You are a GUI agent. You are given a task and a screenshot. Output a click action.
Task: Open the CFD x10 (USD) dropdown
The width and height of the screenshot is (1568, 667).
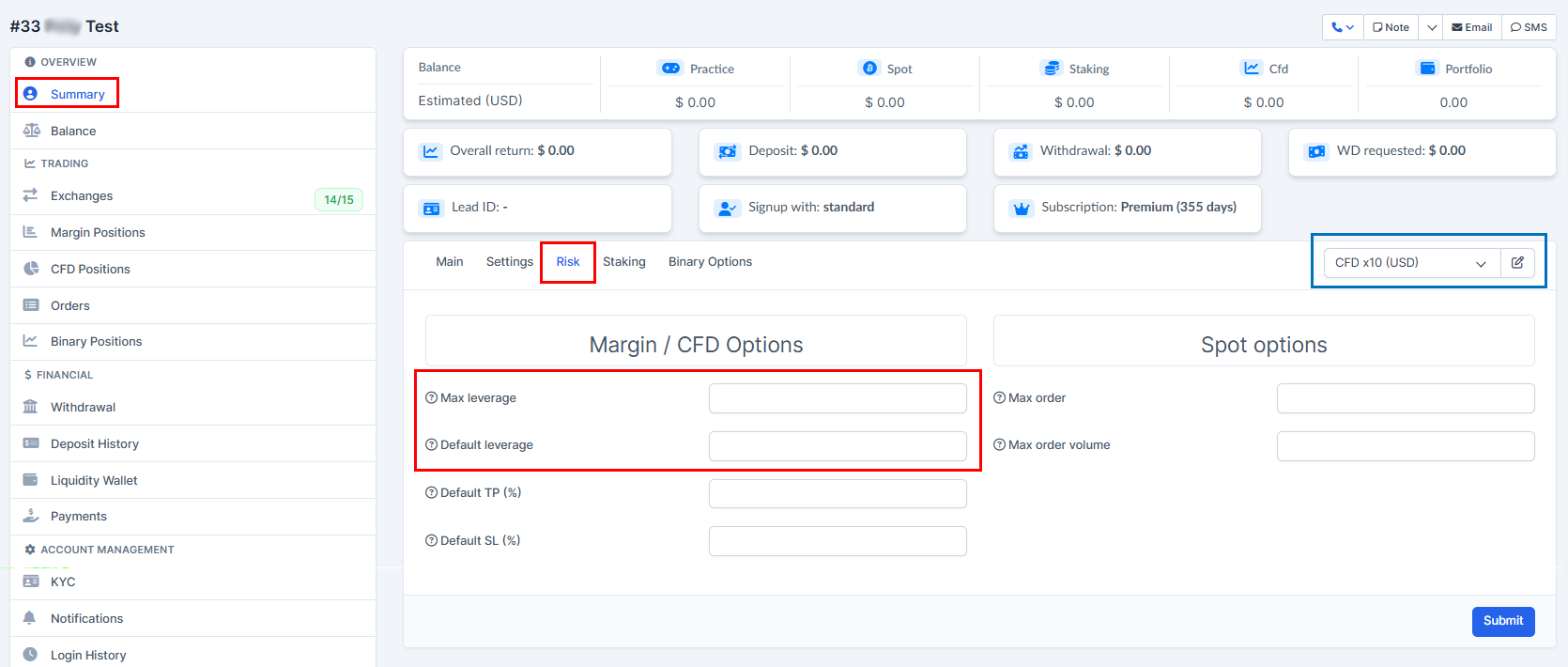point(1410,263)
